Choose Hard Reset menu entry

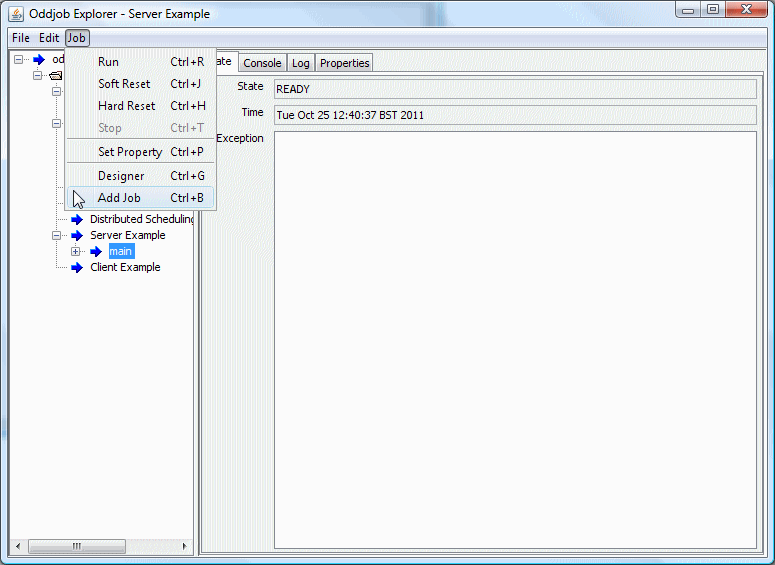click(x=126, y=106)
